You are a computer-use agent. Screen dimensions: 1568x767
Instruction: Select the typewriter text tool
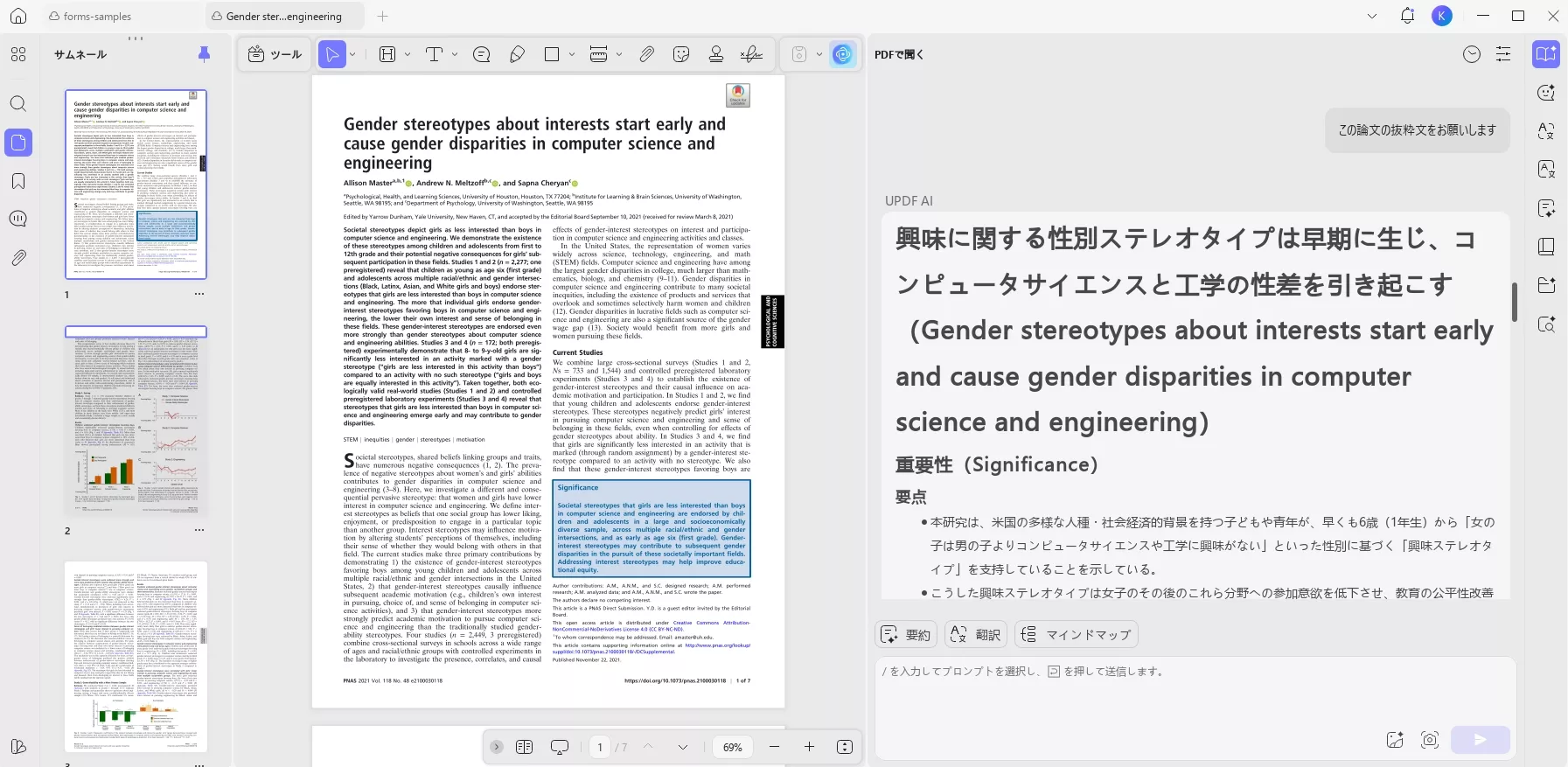(434, 54)
